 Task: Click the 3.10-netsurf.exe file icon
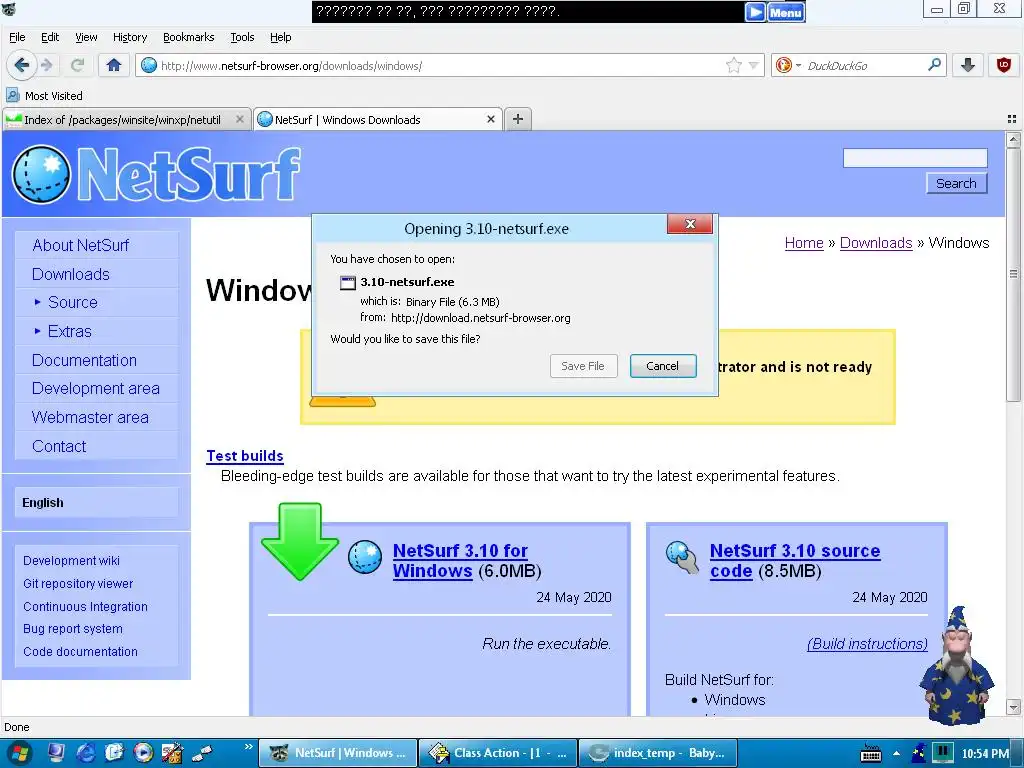click(x=348, y=282)
